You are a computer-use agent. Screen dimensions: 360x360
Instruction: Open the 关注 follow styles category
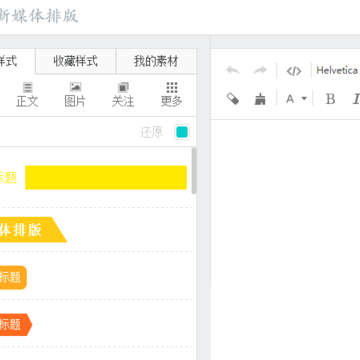[x=123, y=95]
